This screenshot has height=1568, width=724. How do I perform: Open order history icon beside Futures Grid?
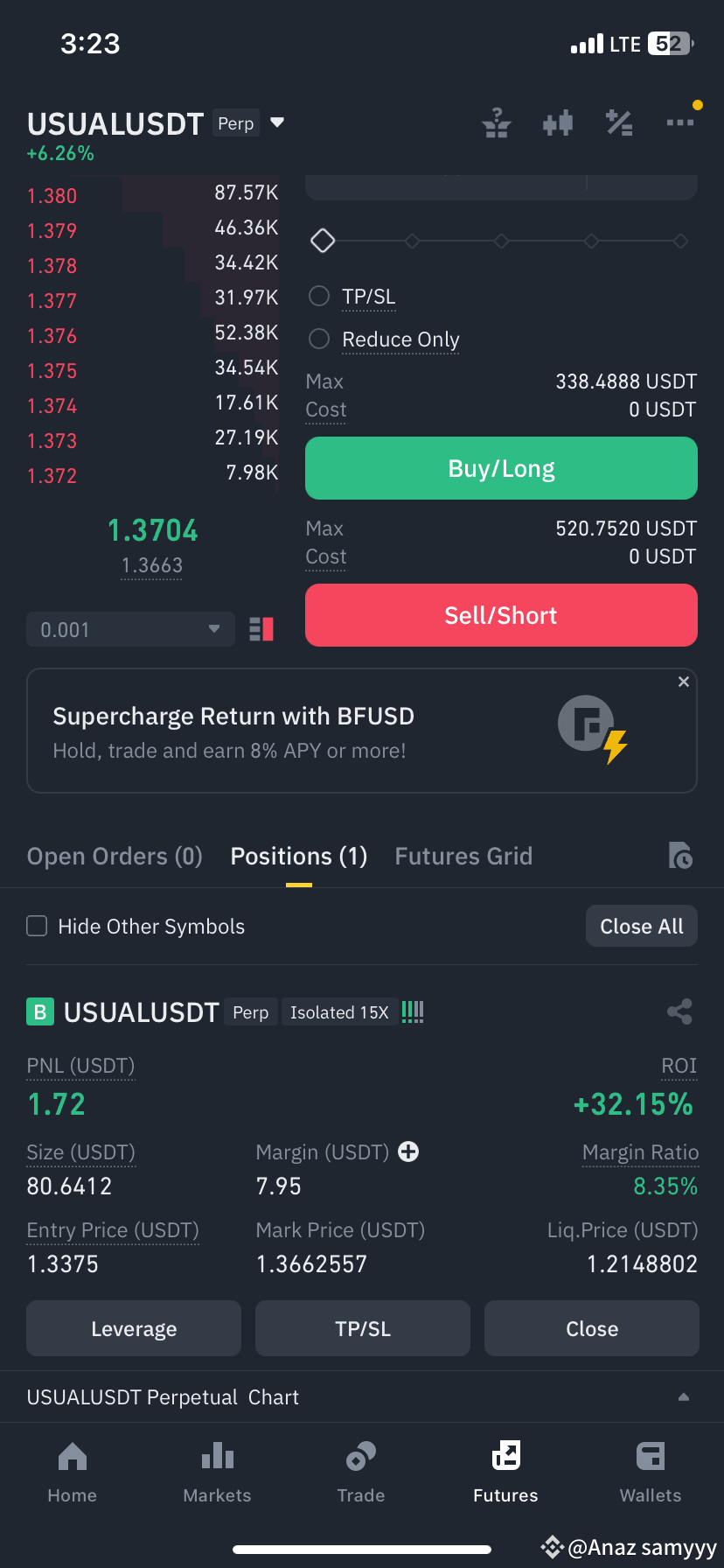[680, 855]
